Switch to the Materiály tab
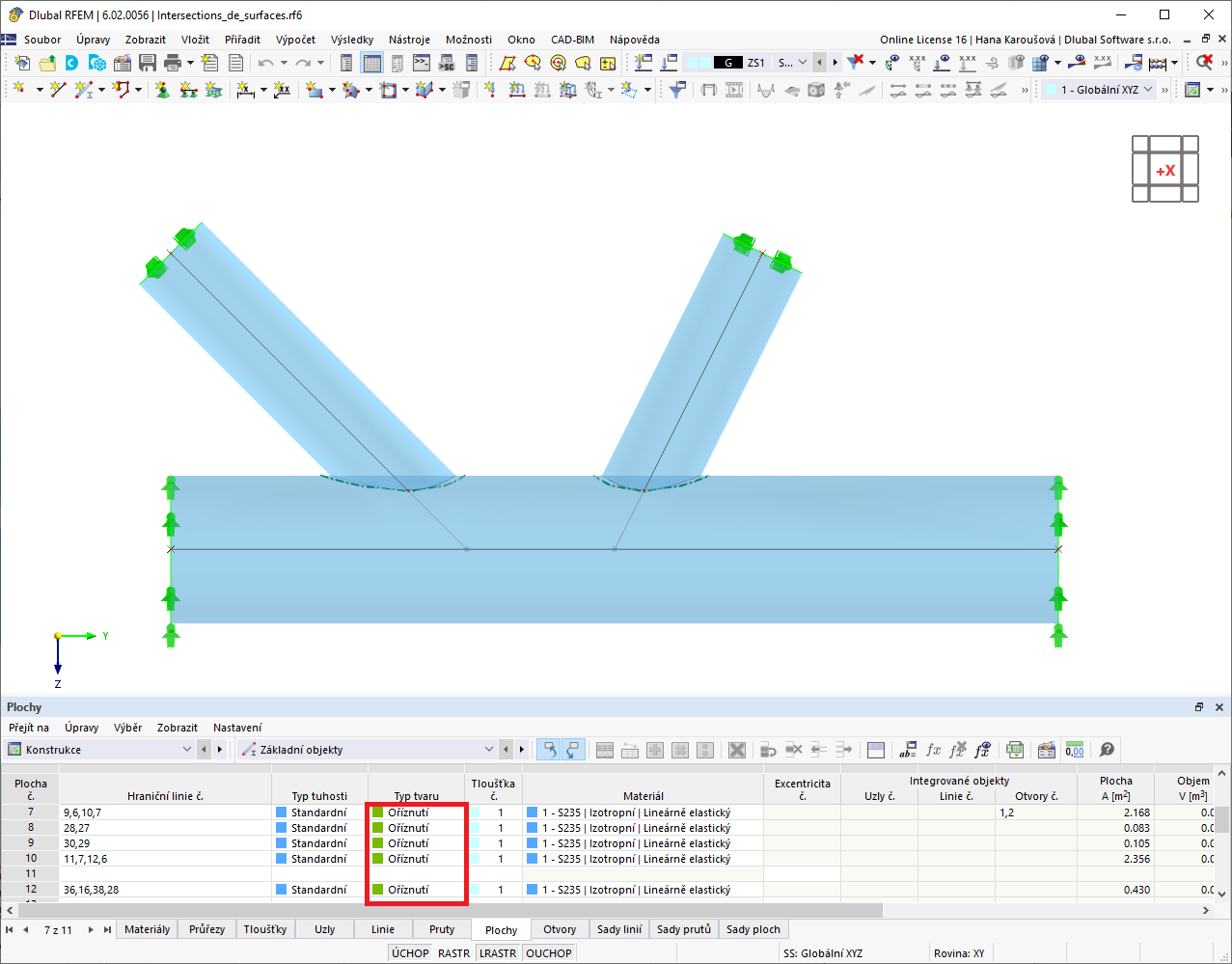 [x=148, y=929]
